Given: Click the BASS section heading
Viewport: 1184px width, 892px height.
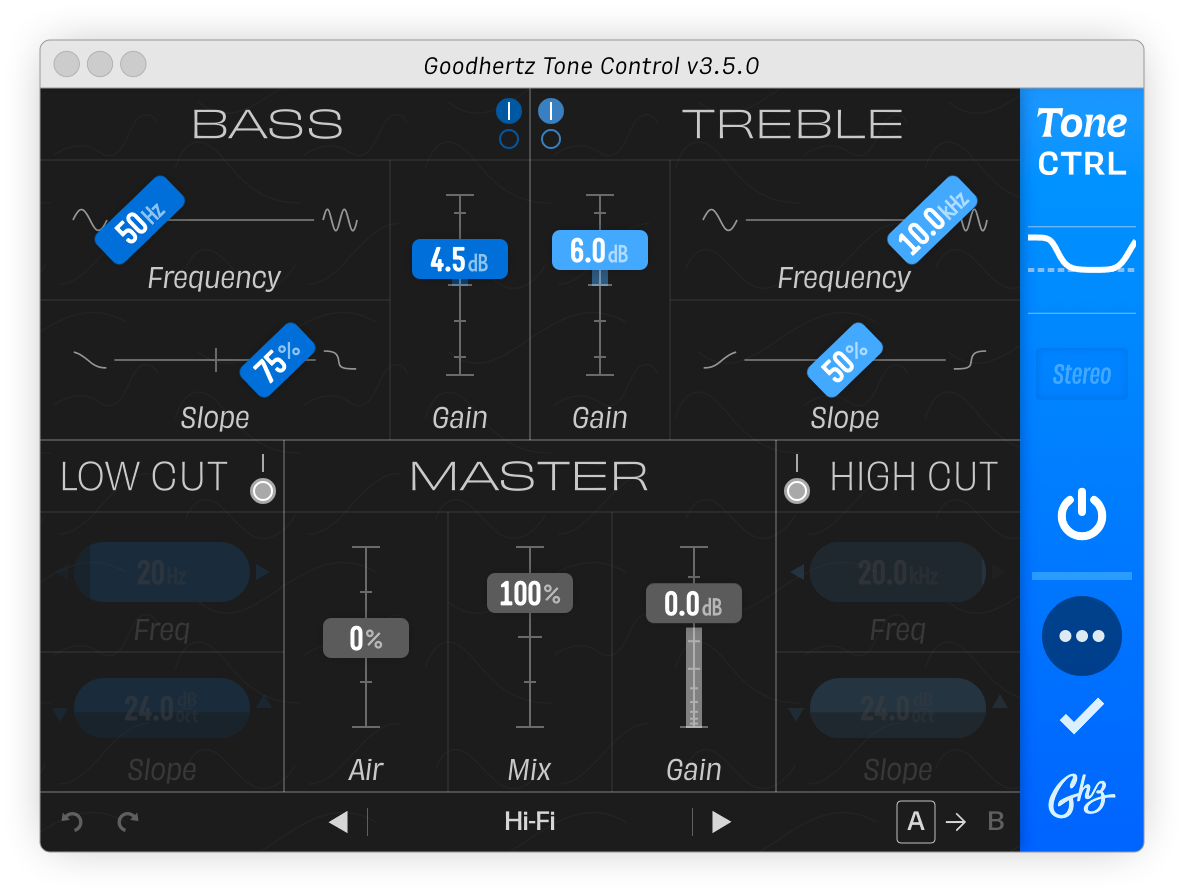Looking at the screenshot, I should pos(267,125).
